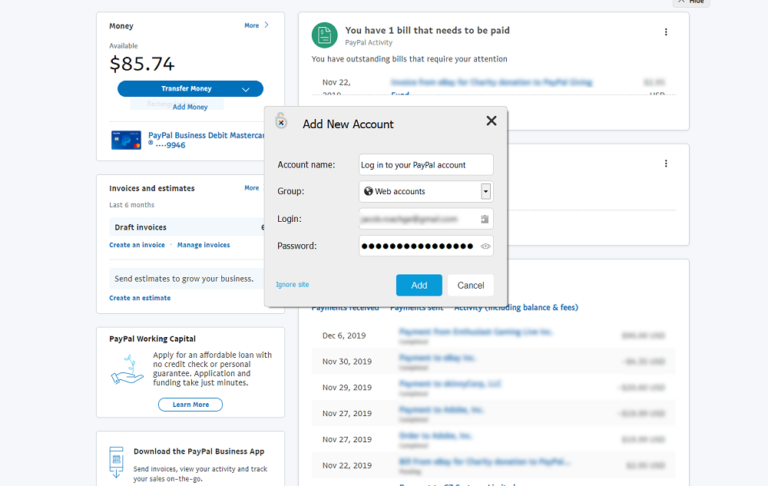The height and width of the screenshot is (486, 768).
Task: Click the bill heading text
Action: (427, 30)
